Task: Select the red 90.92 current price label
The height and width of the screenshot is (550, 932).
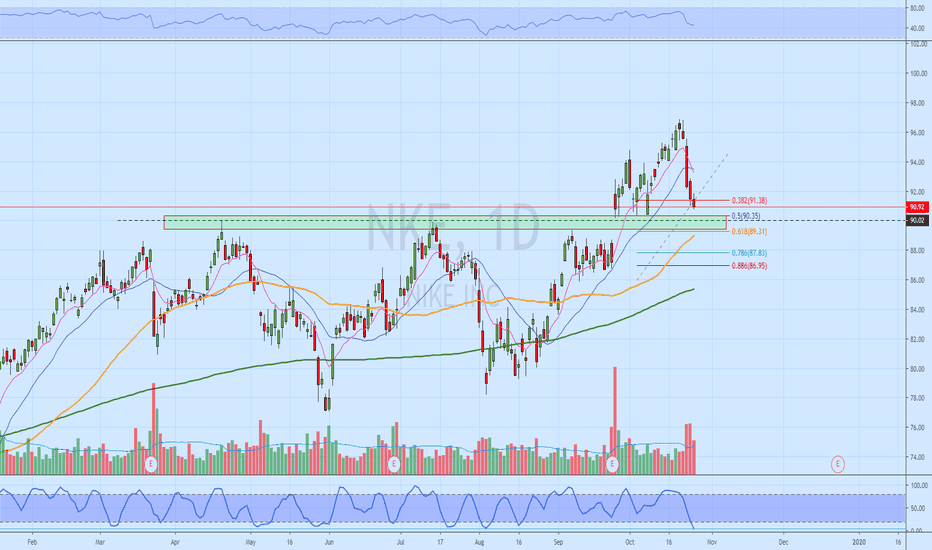Action: (x=917, y=207)
